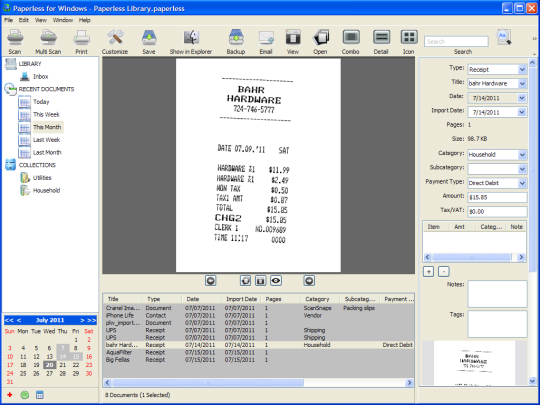Screen dimensions: 540x405
Task: Open the Inbox in Library
Action: (40, 76)
